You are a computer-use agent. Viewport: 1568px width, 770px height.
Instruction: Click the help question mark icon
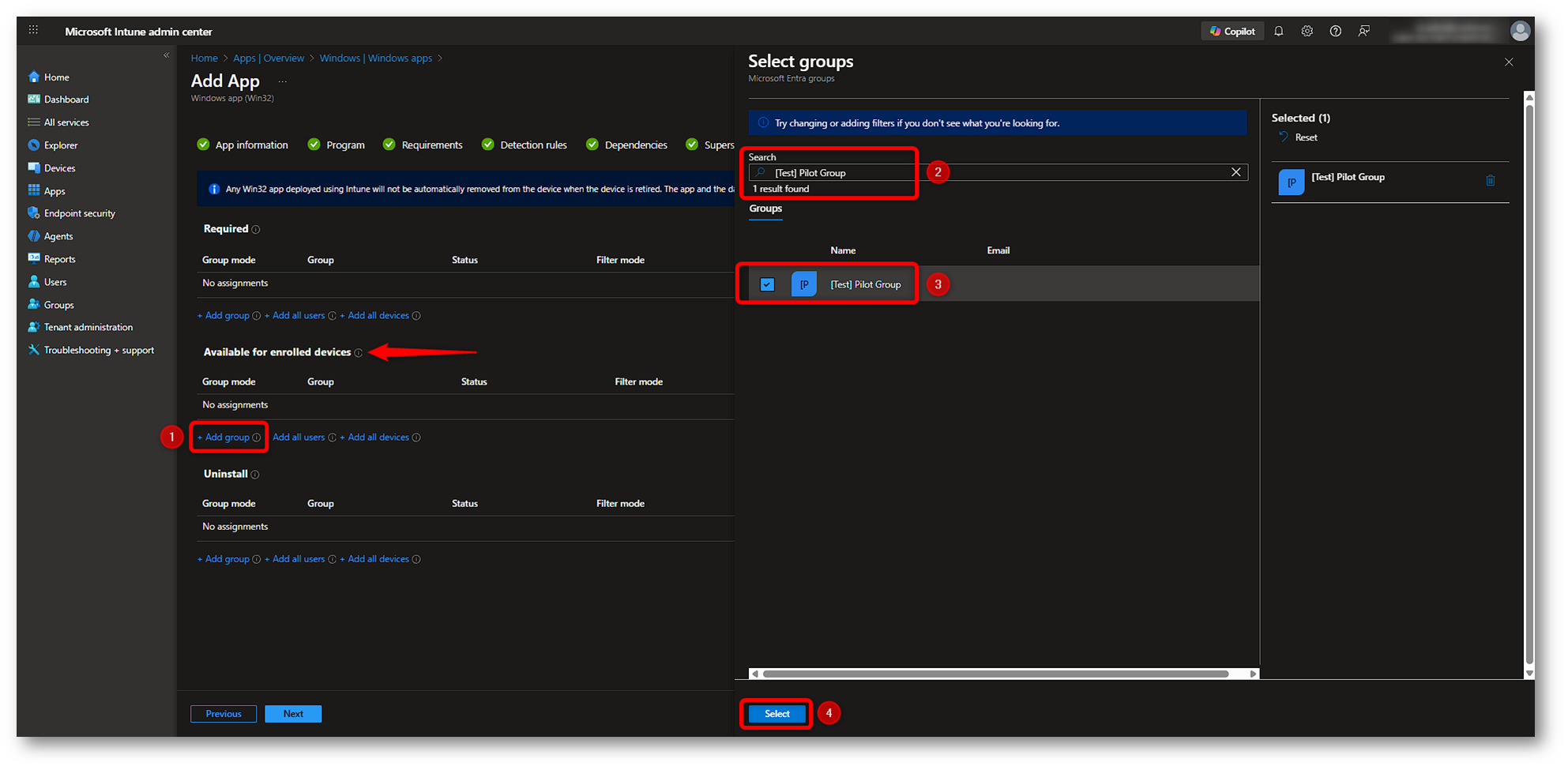point(1335,32)
